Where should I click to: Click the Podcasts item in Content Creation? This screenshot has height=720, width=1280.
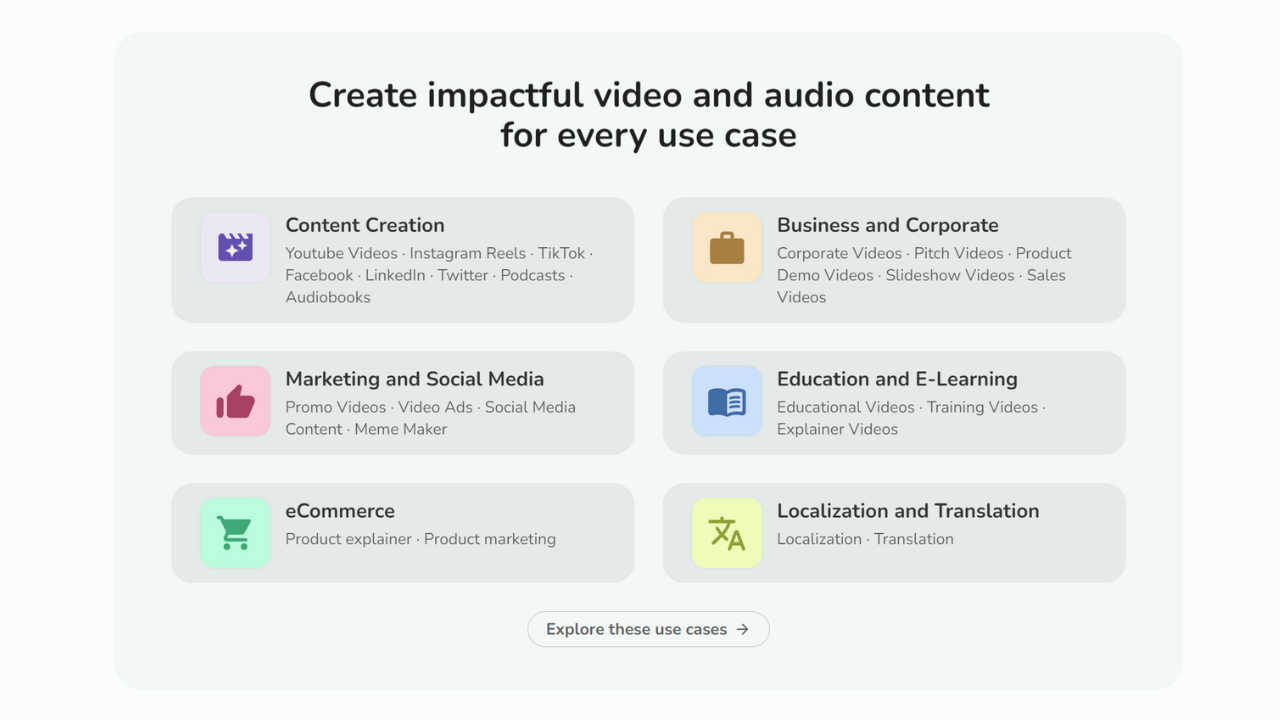tap(533, 275)
